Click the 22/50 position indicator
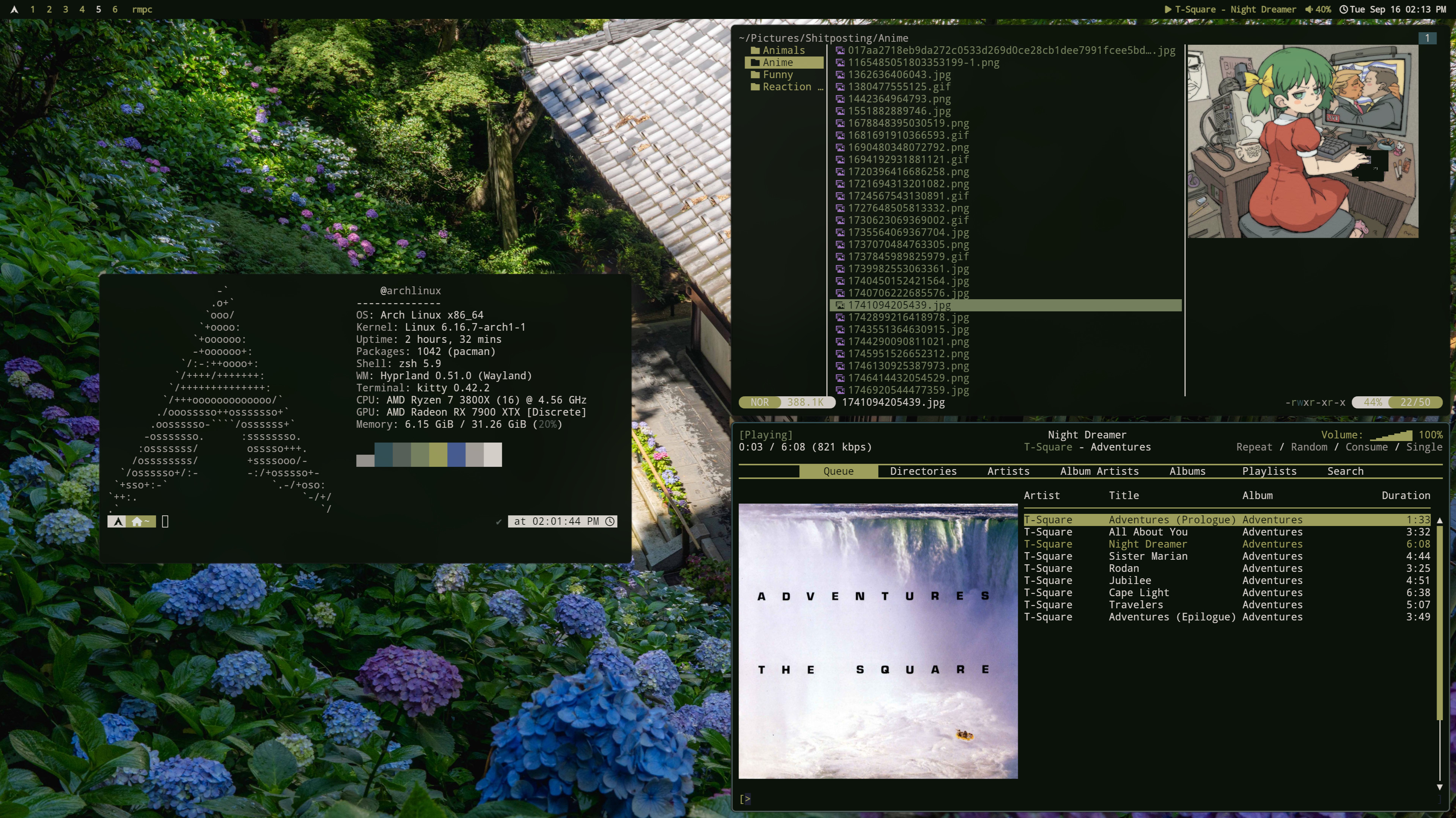 (1415, 402)
